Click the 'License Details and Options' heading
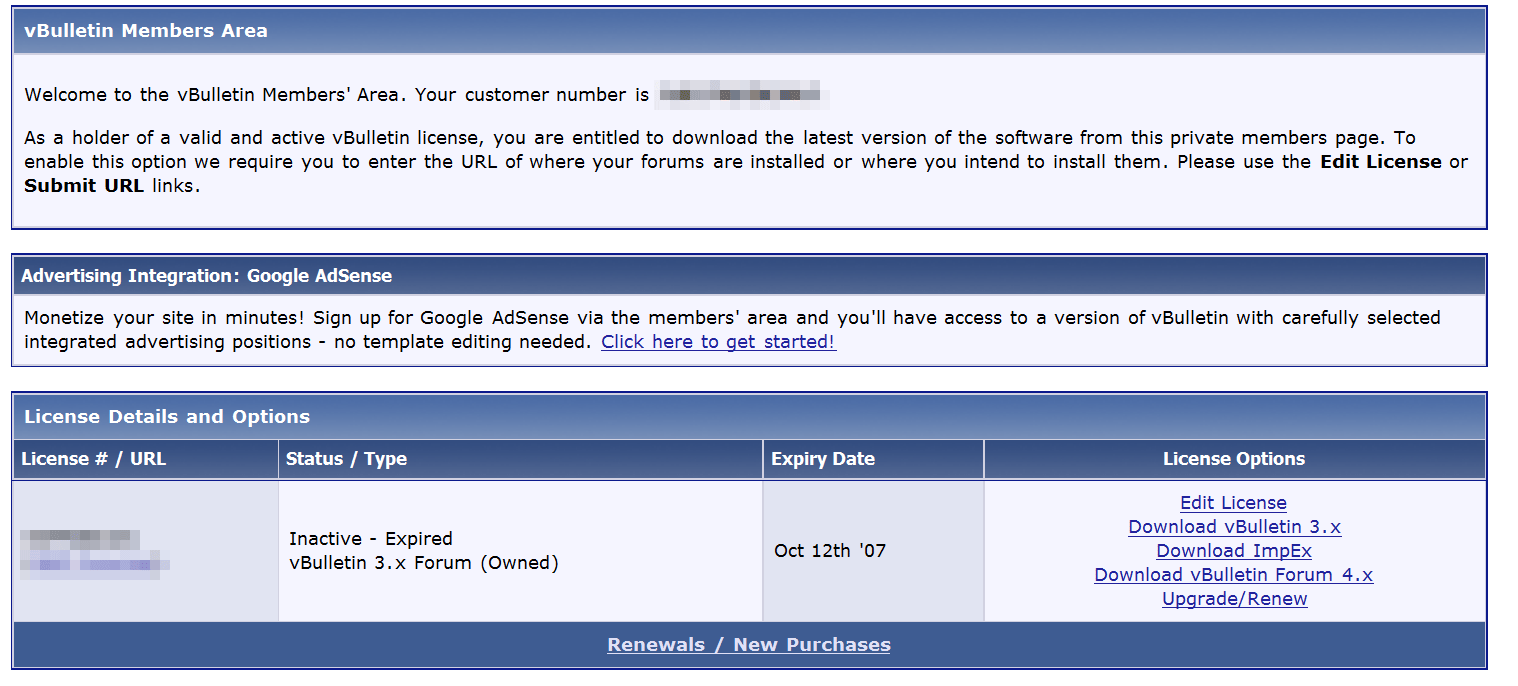Viewport: 1518px width, 686px height. 167,417
